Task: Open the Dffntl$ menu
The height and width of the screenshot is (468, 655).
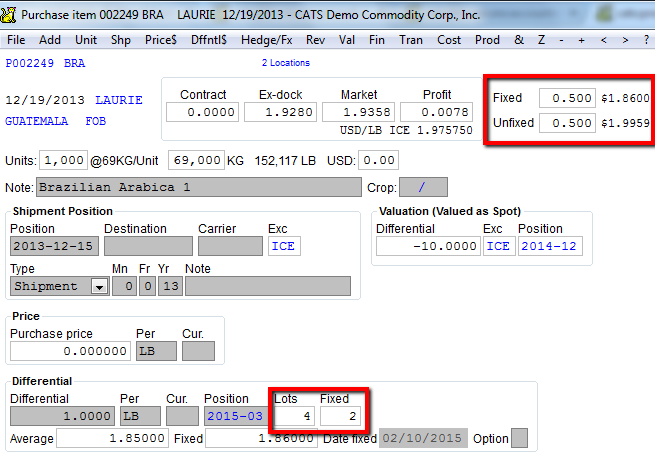Action: 208,40
